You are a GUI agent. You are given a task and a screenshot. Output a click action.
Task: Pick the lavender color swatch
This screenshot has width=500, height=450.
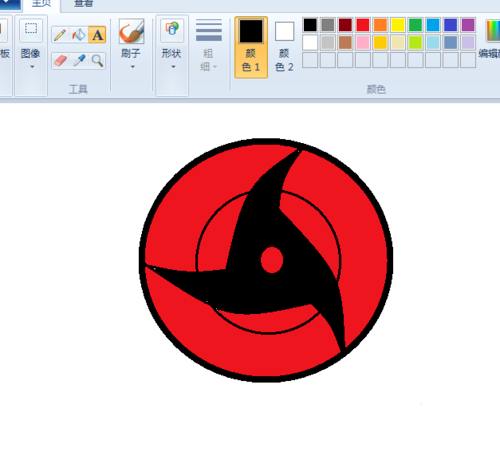(468, 43)
